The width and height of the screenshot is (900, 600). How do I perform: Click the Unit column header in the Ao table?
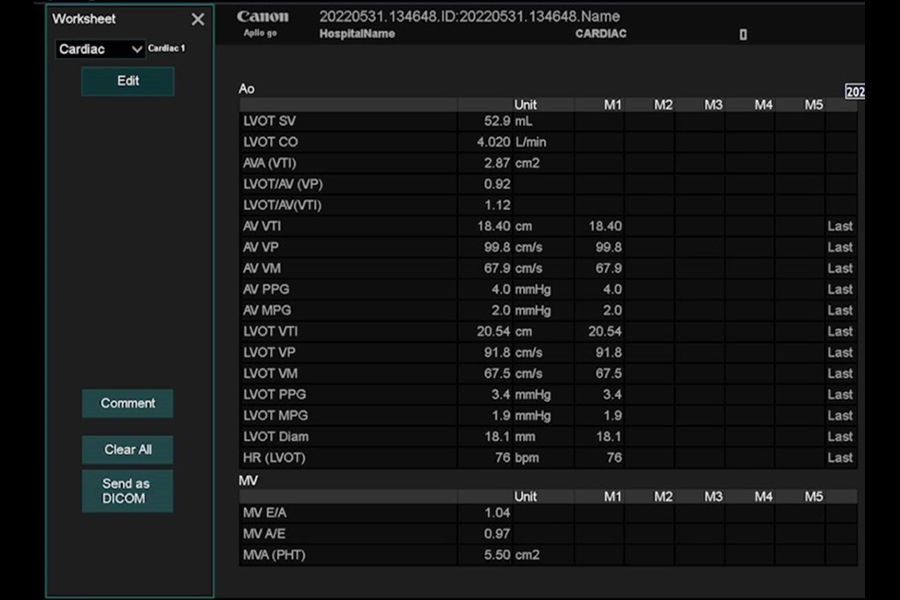point(525,105)
